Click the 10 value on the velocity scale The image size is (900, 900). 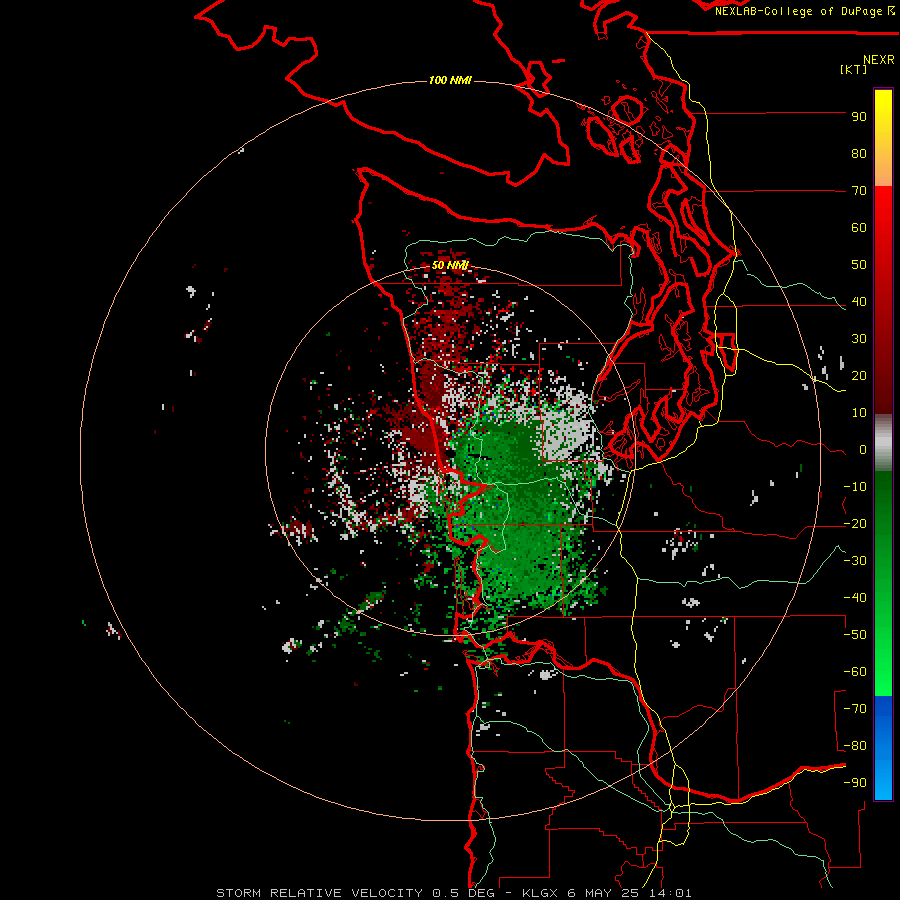859,413
